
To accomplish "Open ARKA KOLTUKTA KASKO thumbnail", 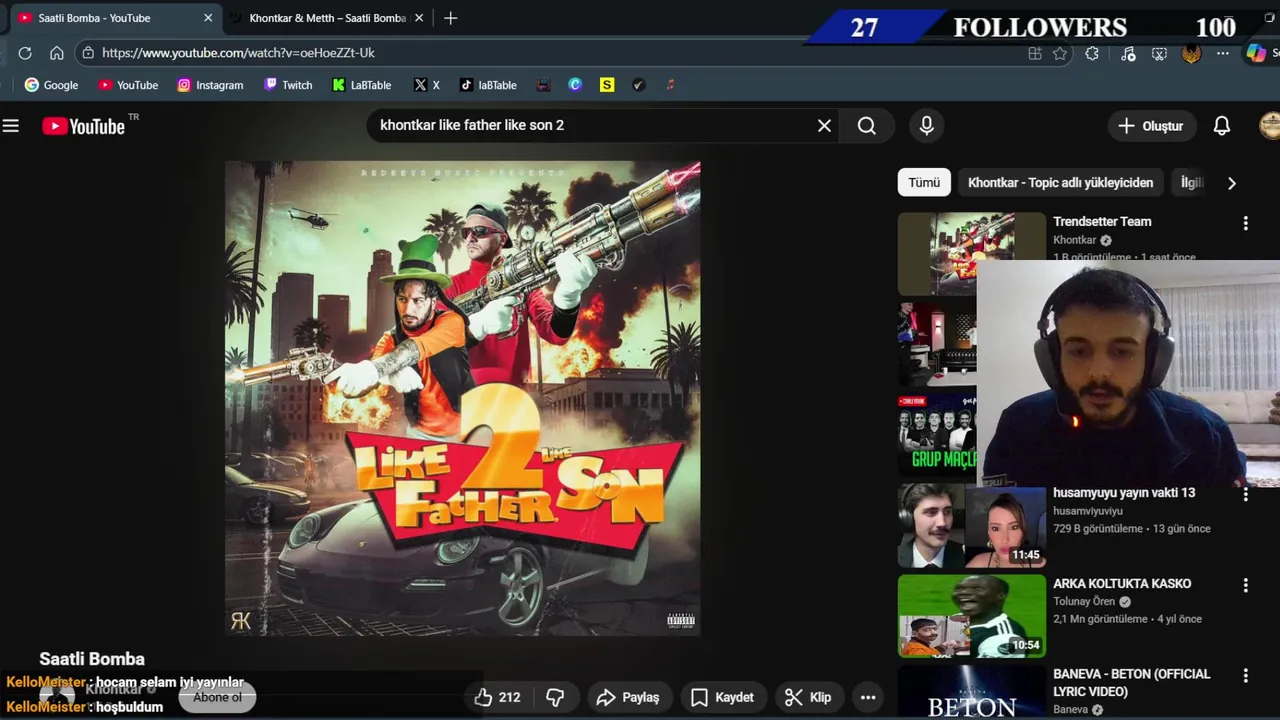I will (971, 616).
